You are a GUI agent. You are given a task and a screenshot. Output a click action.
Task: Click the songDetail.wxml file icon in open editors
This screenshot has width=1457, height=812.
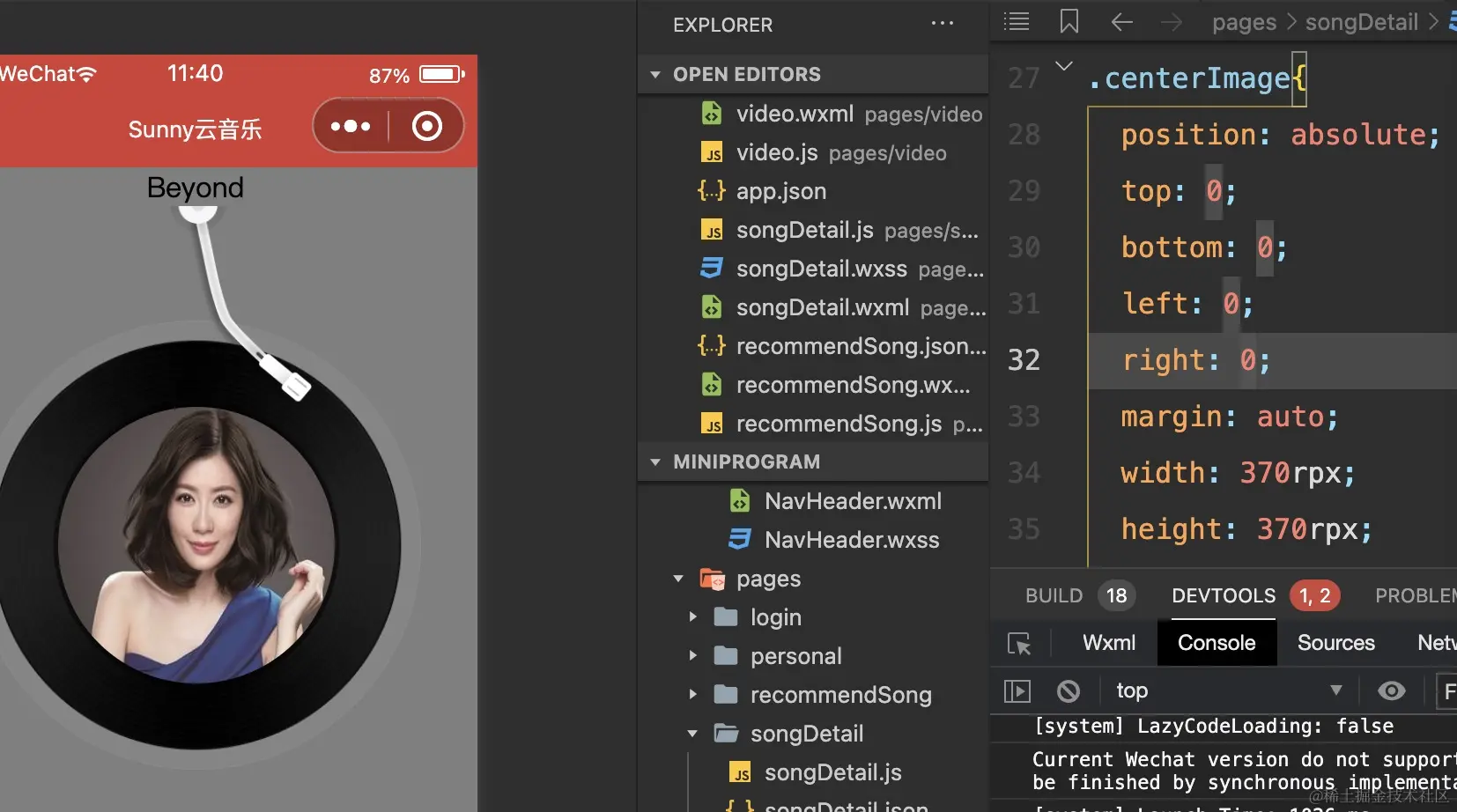[711, 307]
